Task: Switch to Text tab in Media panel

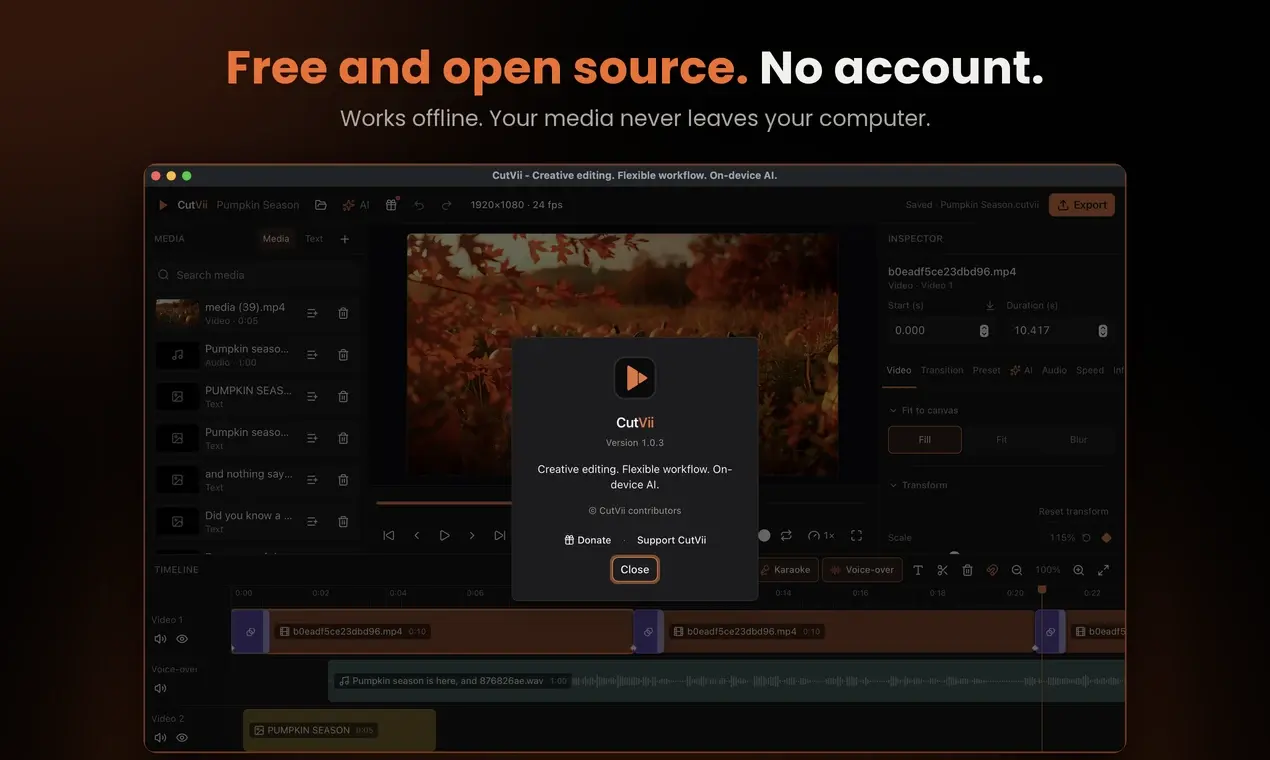Action: coord(314,239)
